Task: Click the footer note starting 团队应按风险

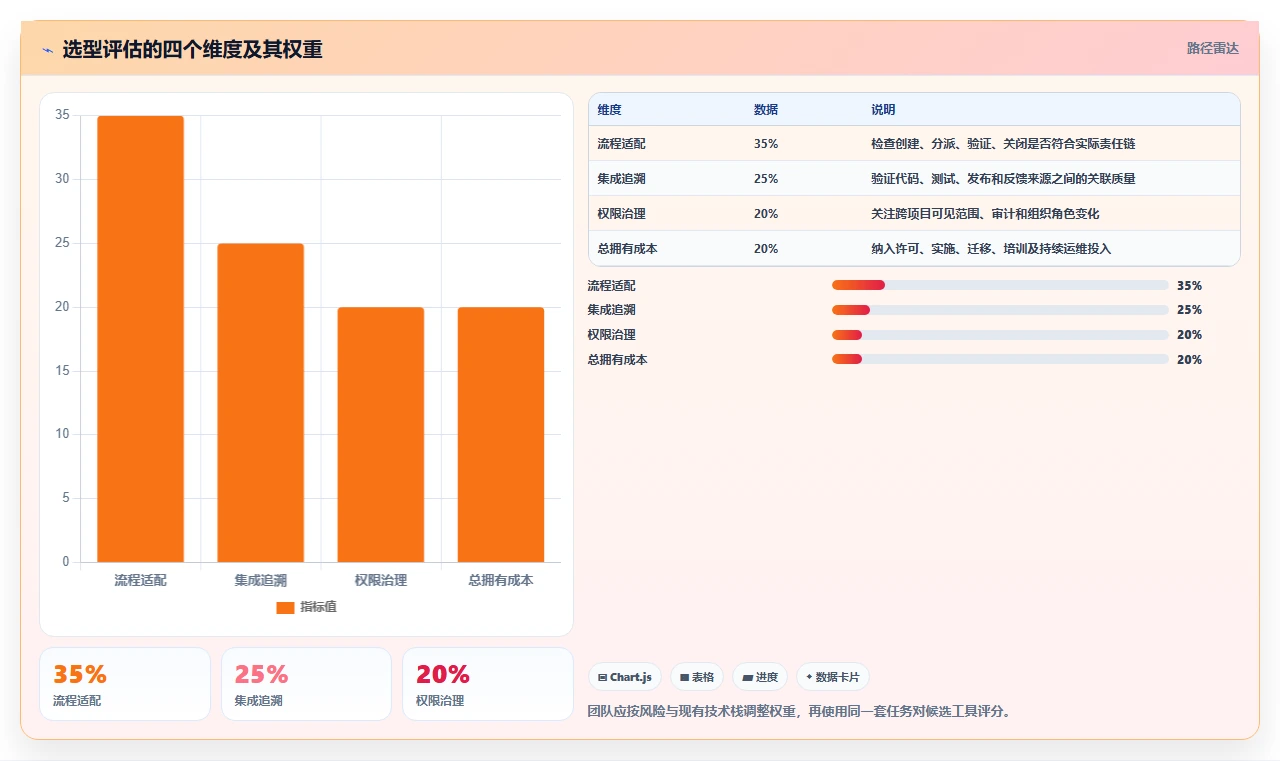Action: pos(801,712)
